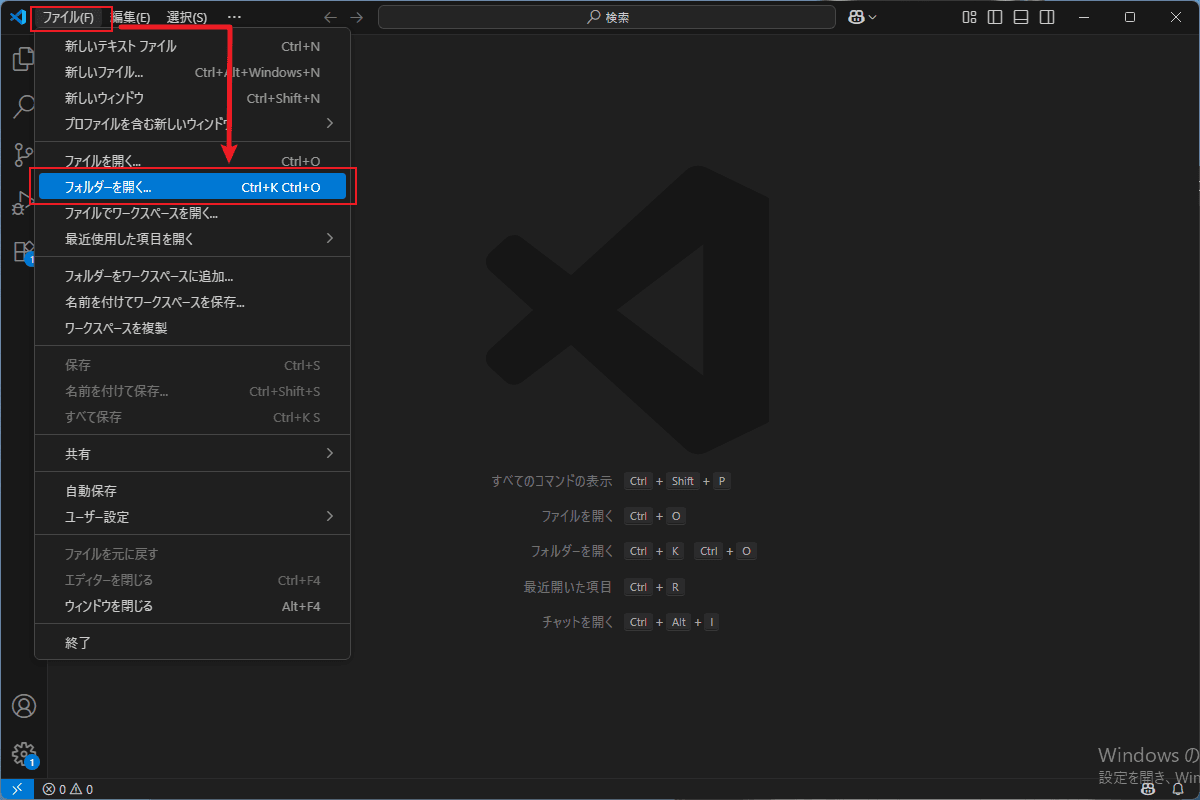Click the 最近開いた項目 shortcut hint text
The width and height of the screenshot is (1200, 800).
click(568, 587)
